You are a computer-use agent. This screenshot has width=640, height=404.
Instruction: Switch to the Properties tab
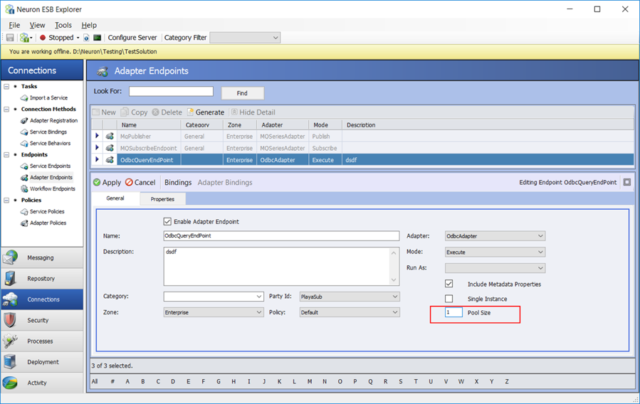[162, 199]
